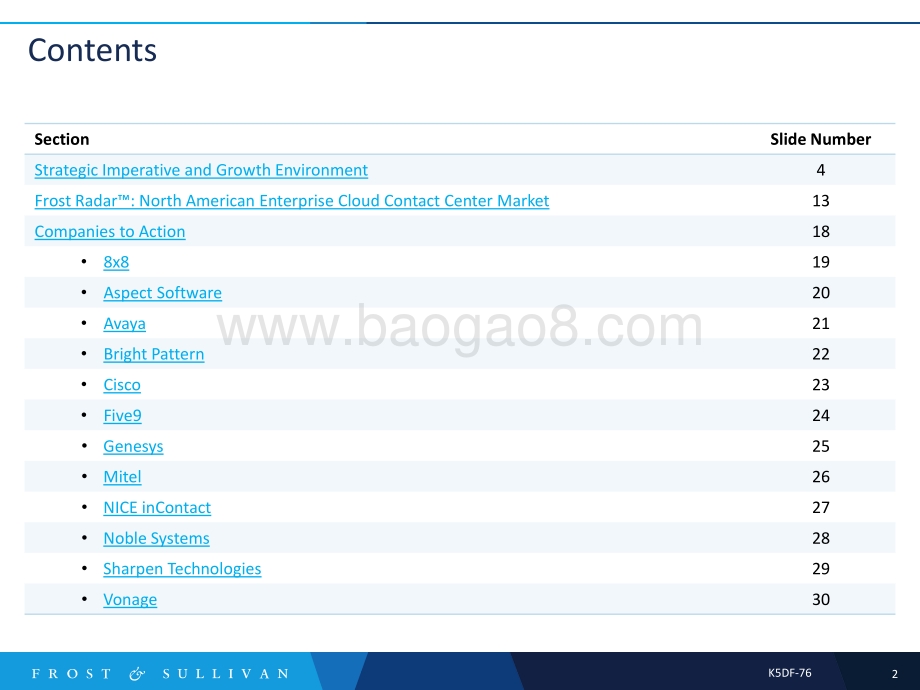
Task: Select slide number 26 in Mitel row
Action: coord(821,477)
